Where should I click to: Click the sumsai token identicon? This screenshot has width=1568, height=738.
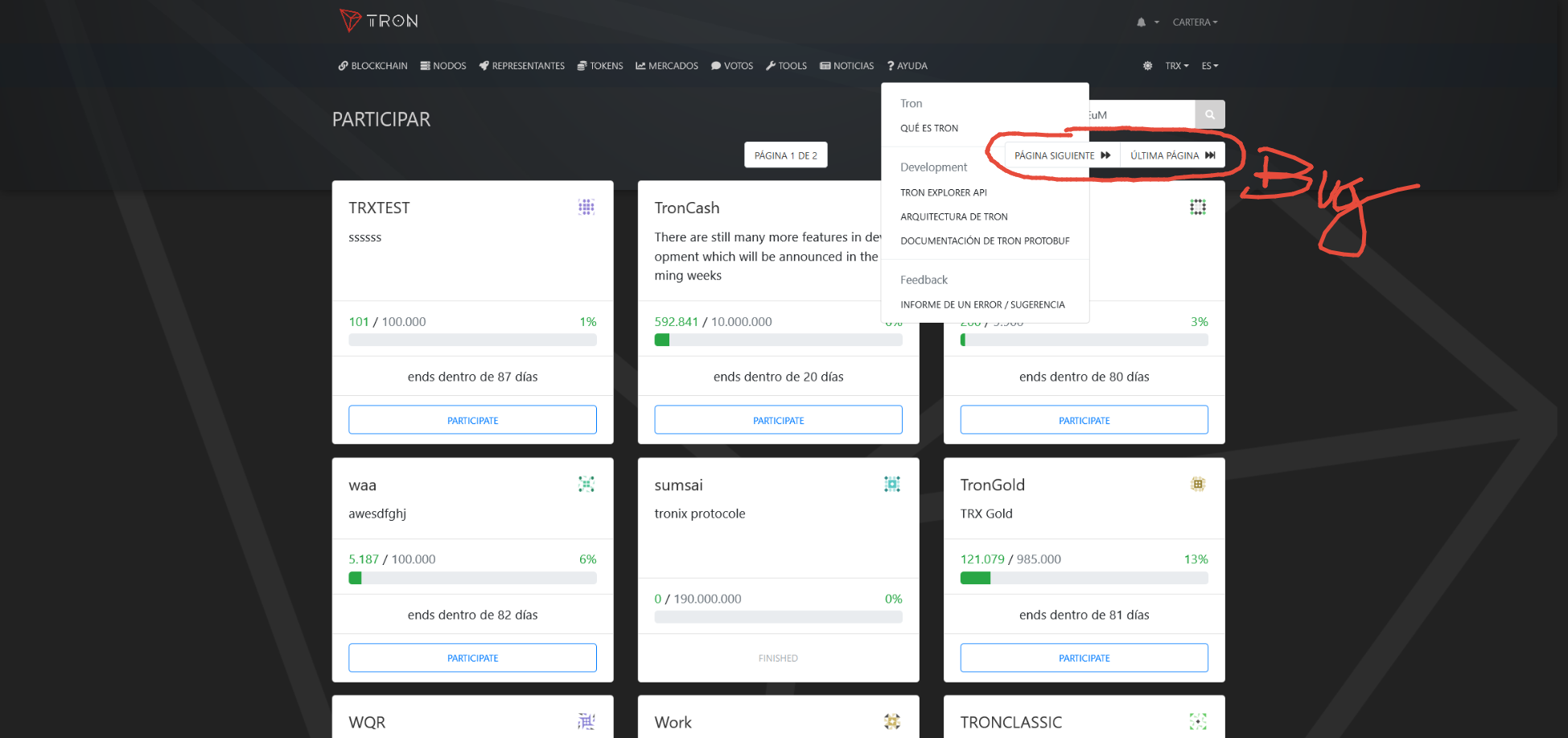point(891,484)
